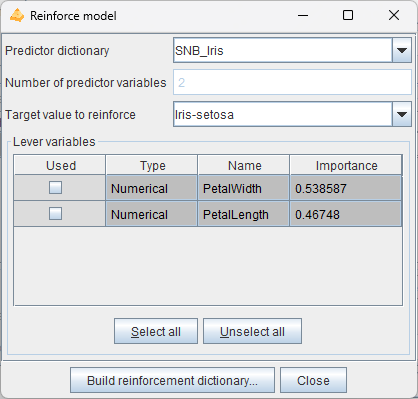Click the SNB_Iris combo box field
Screen dimensions: 418x399
tap(283, 50)
